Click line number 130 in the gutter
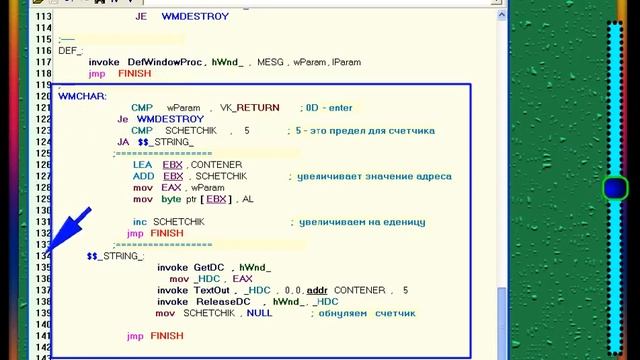The image size is (640, 360). [44, 211]
